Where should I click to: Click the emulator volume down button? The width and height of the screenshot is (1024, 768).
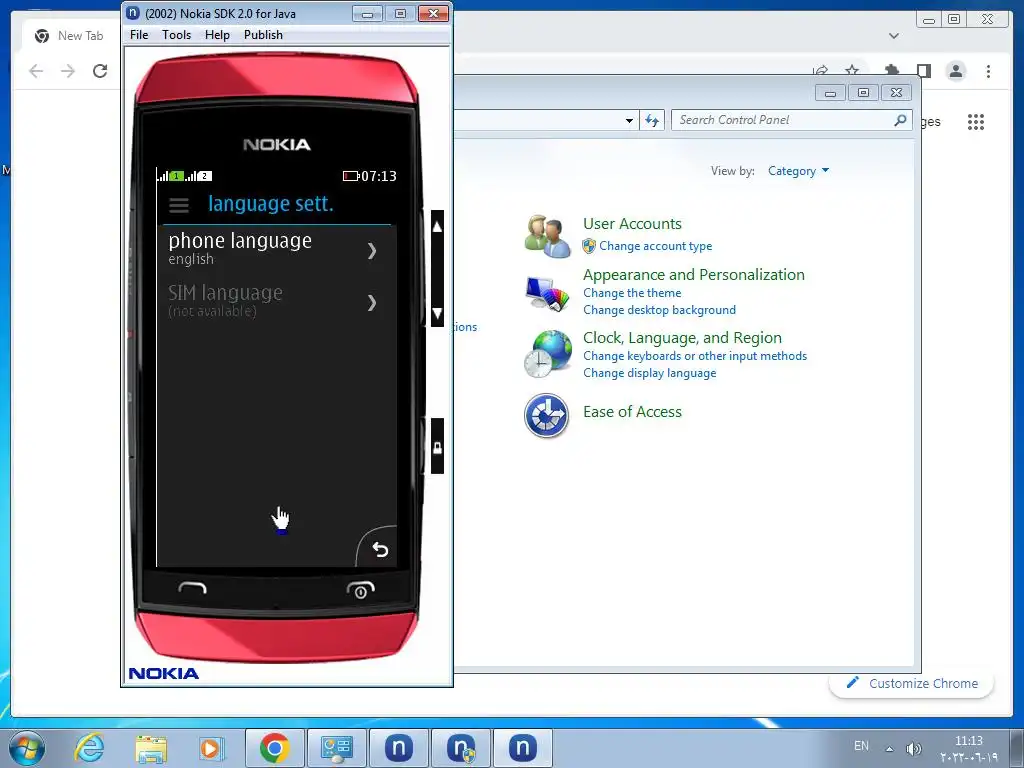point(437,312)
